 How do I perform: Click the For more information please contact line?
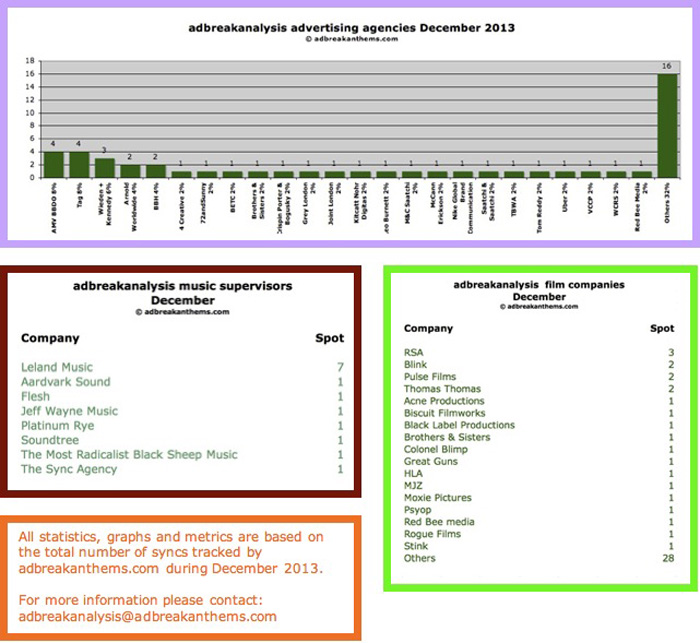point(141,600)
